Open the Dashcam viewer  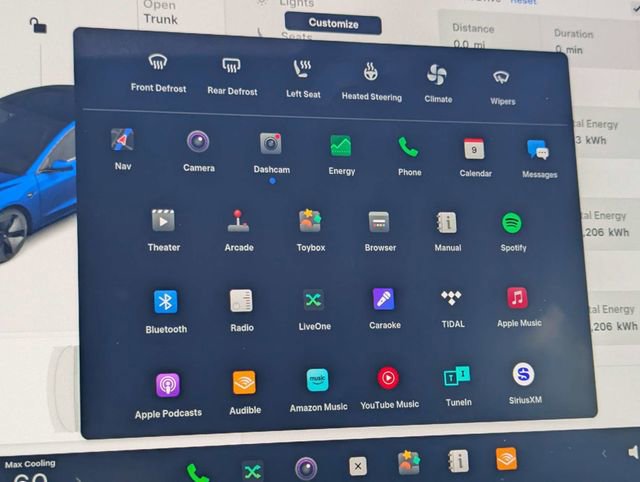(271, 144)
